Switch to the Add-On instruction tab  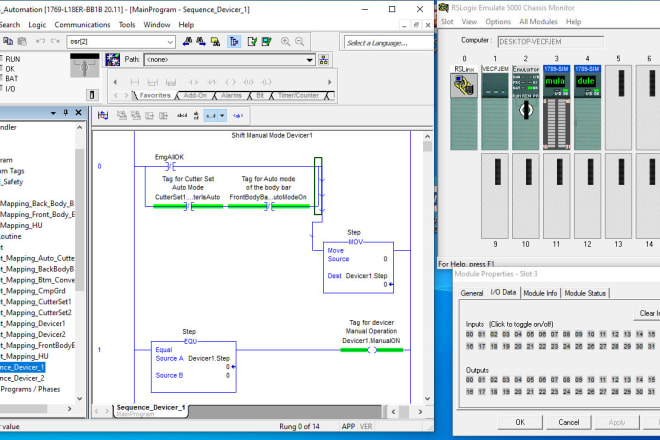tap(195, 96)
